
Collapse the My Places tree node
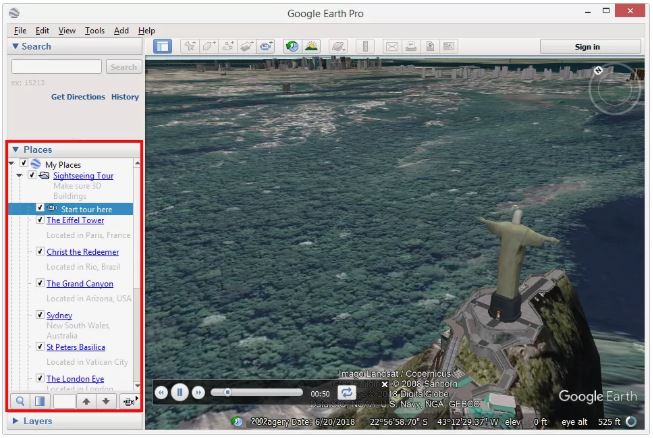point(12,163)
